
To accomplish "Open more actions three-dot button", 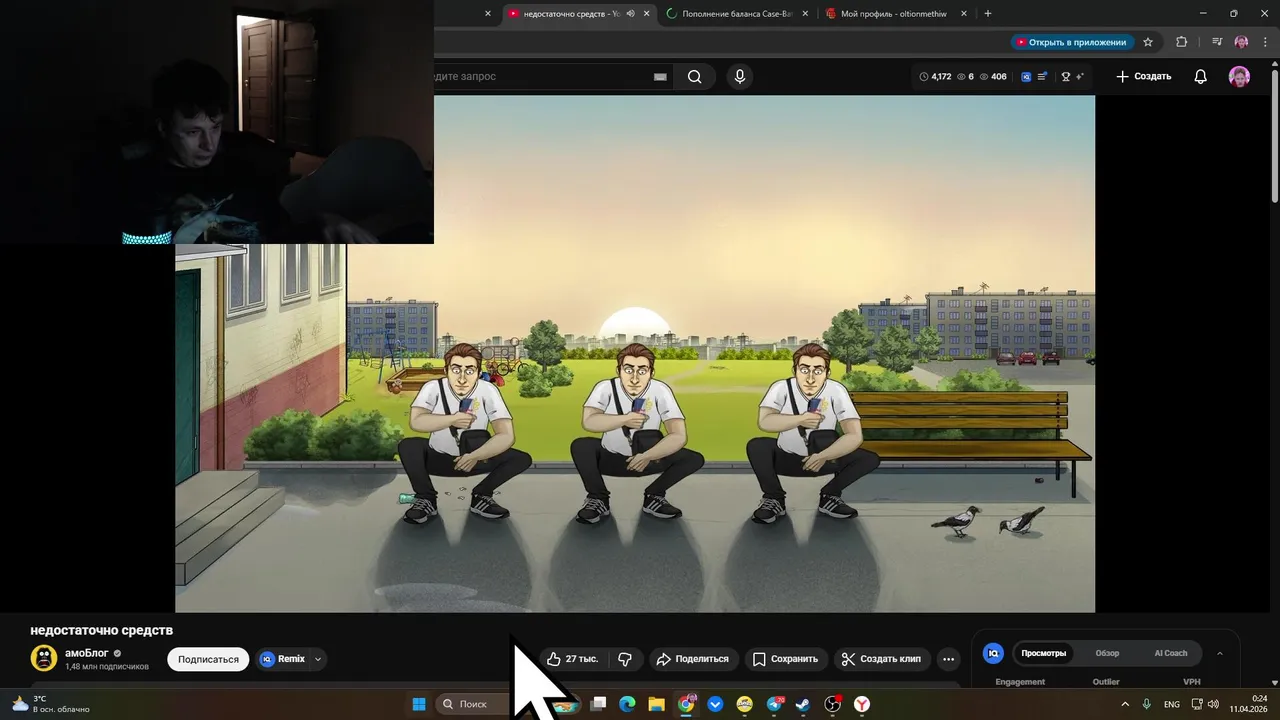I will pos(949,659).
